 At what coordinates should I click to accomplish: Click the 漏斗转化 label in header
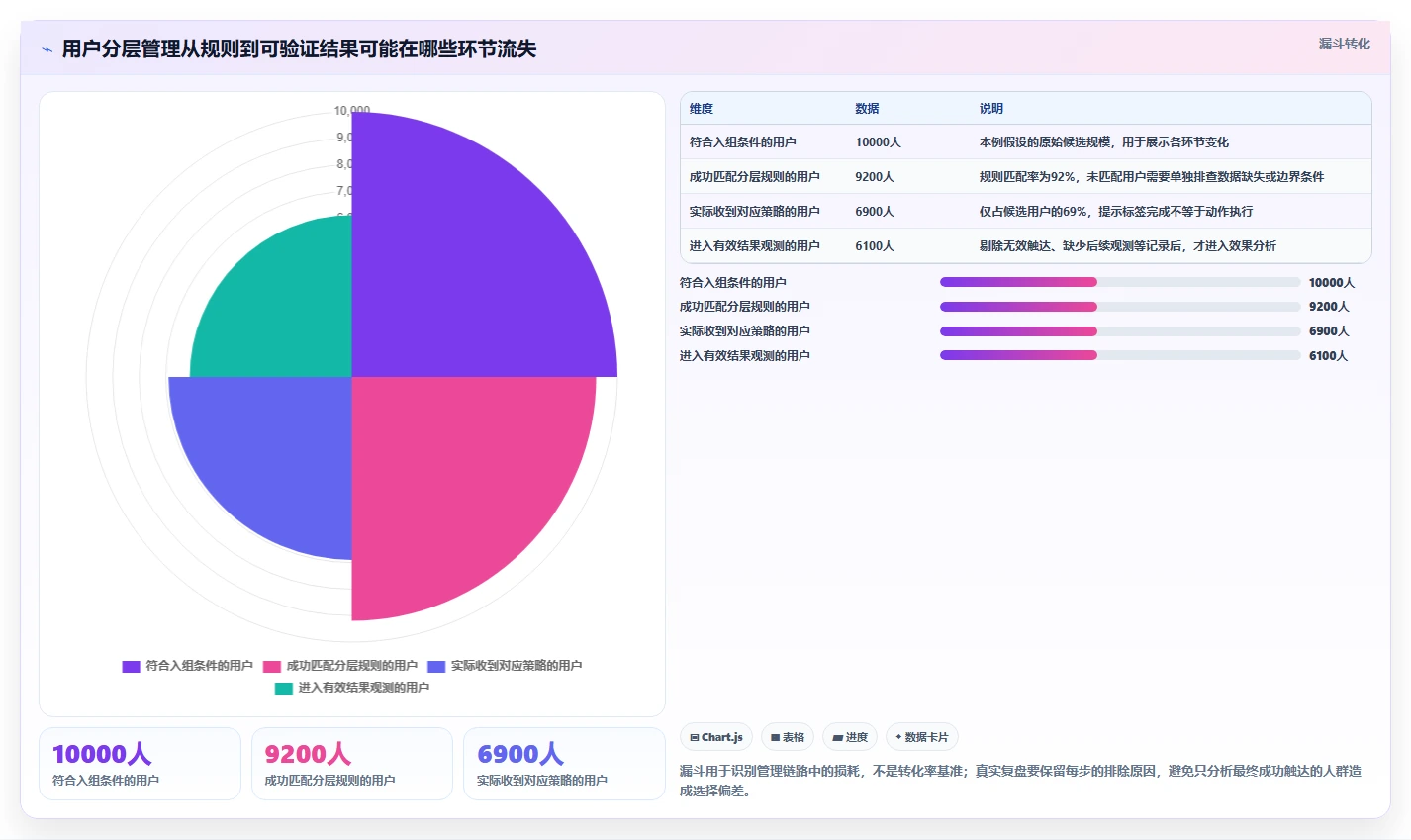point(1344,44)
